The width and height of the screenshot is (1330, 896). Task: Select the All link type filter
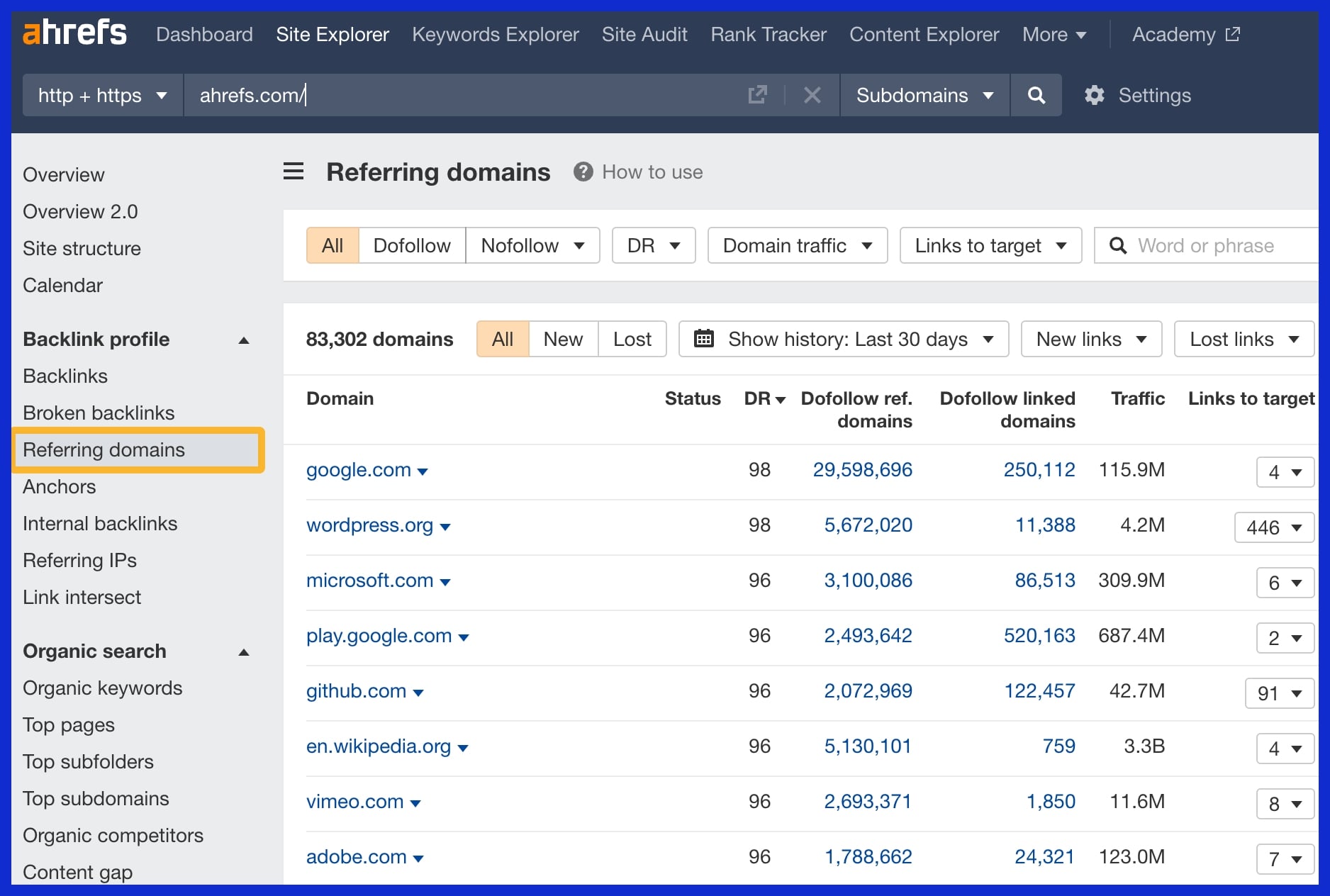[x=332, y=245]
